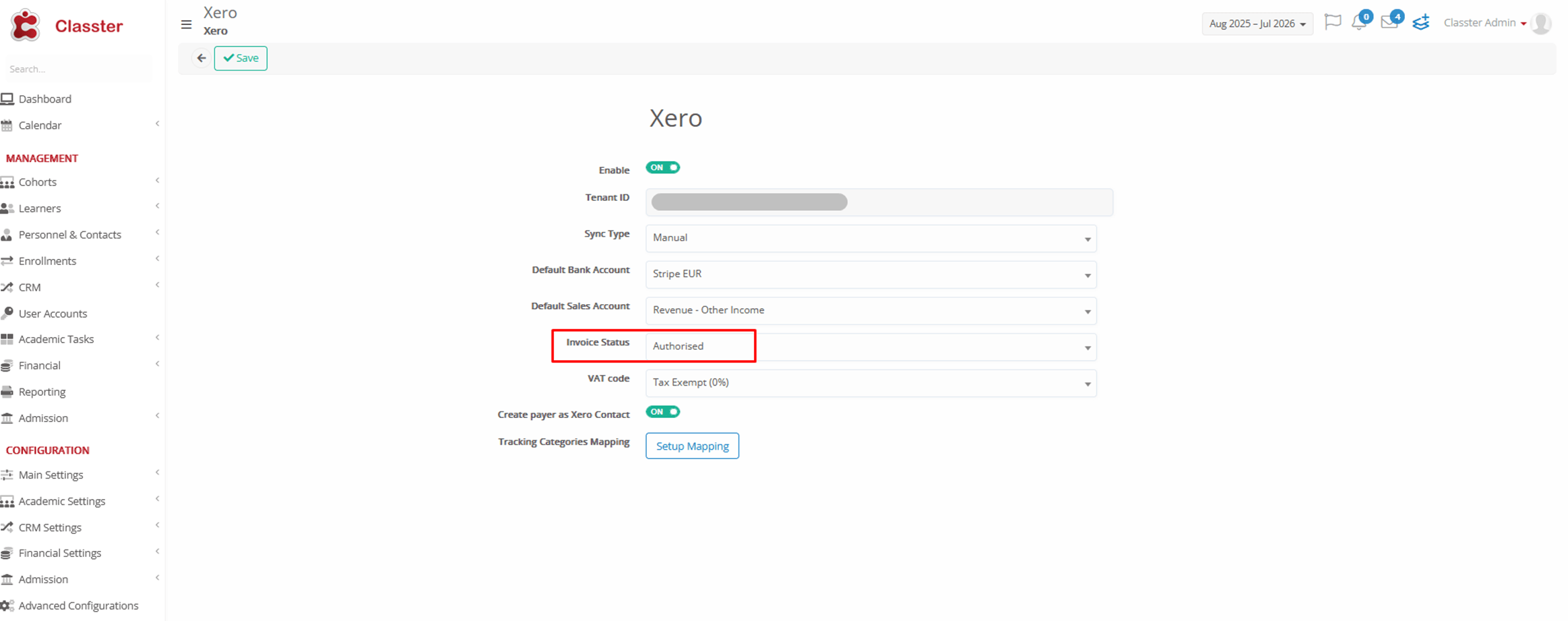1568x621 pixels.
Task: Open the Classter Admin user menu
Action: (1484, 23)
